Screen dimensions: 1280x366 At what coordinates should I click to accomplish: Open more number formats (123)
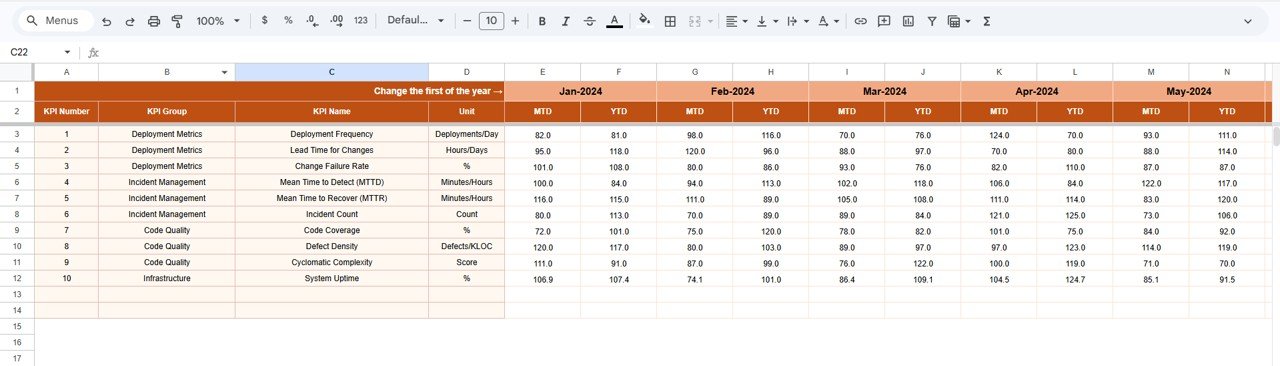tap(361, 21)
